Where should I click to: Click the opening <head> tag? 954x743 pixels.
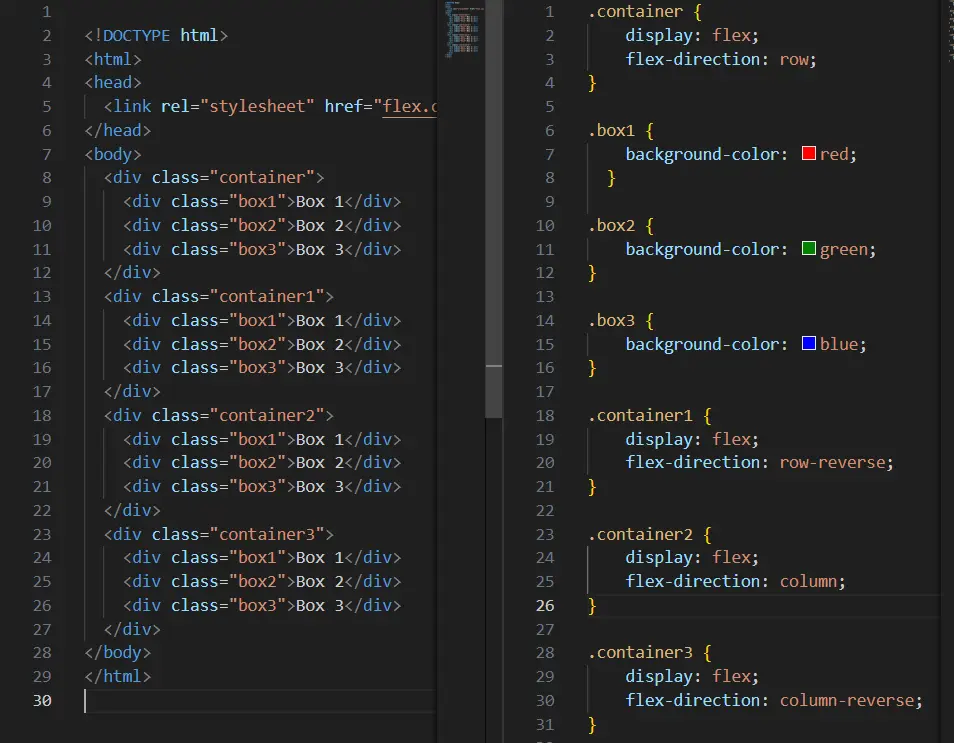click(x=113, y=82)
